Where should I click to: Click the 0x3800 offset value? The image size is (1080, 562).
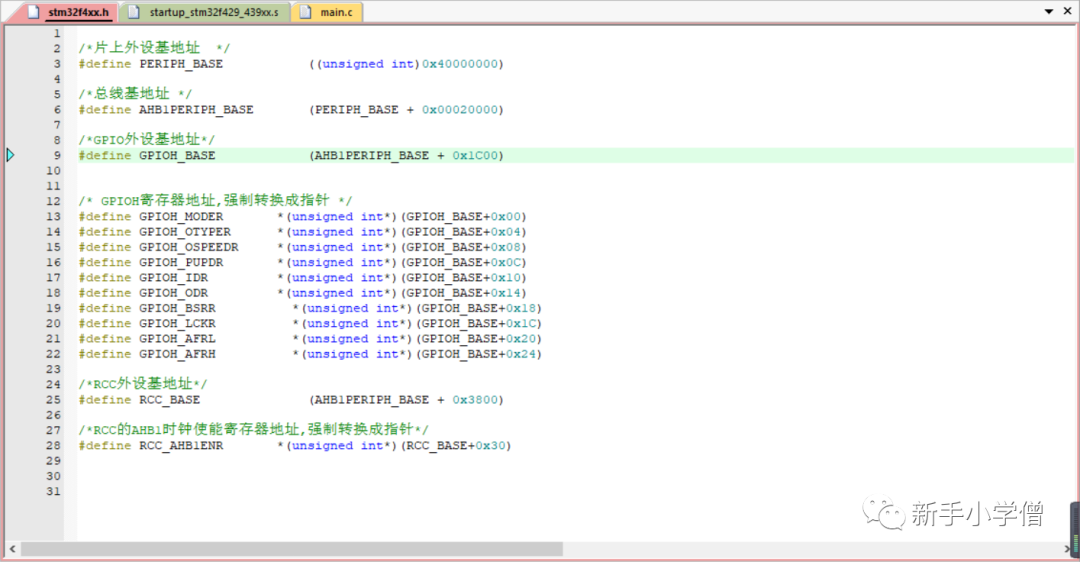(x=475, y=399)
